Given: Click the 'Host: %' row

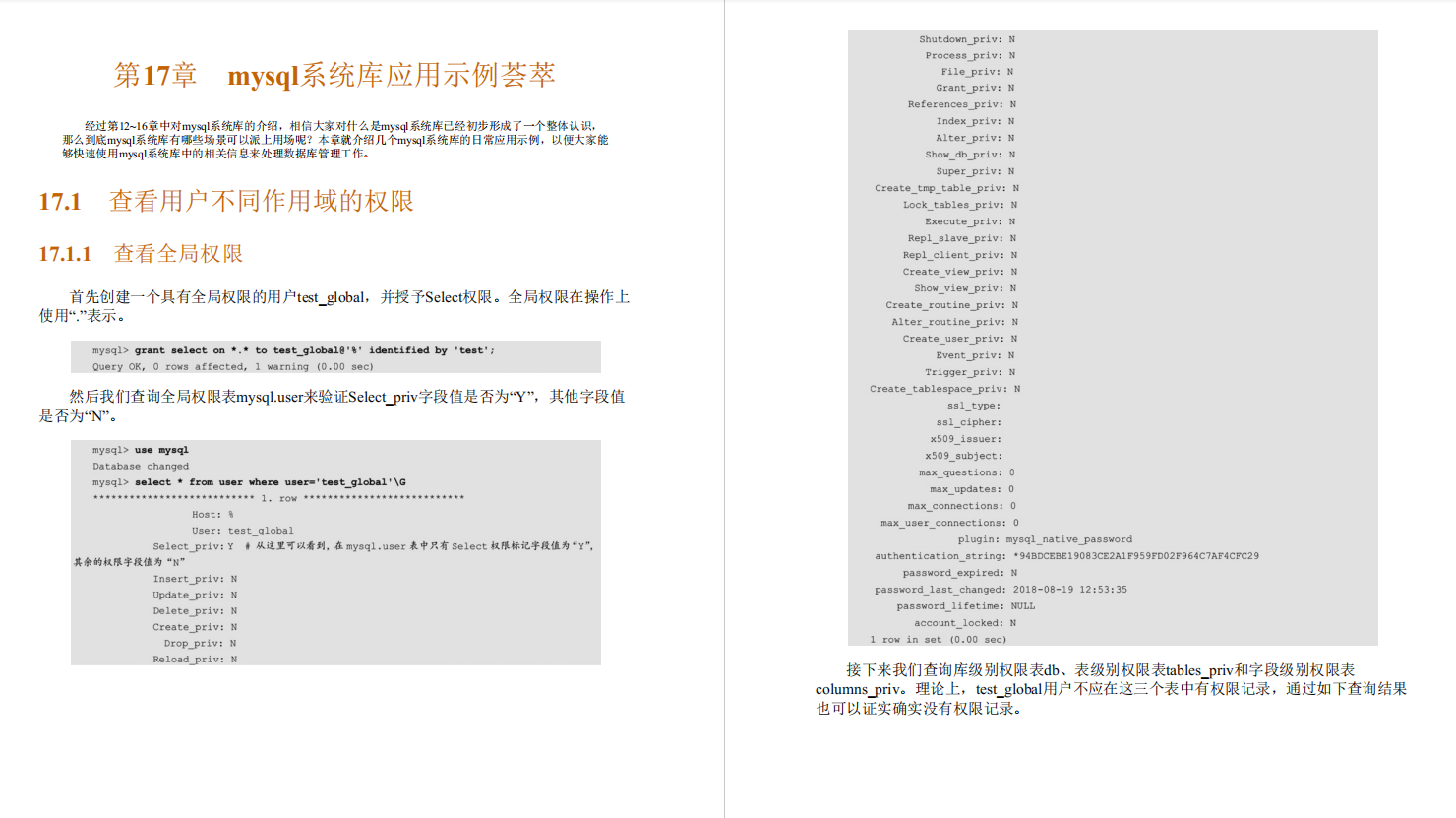Looking at the screenshot, I should (212, 515).
